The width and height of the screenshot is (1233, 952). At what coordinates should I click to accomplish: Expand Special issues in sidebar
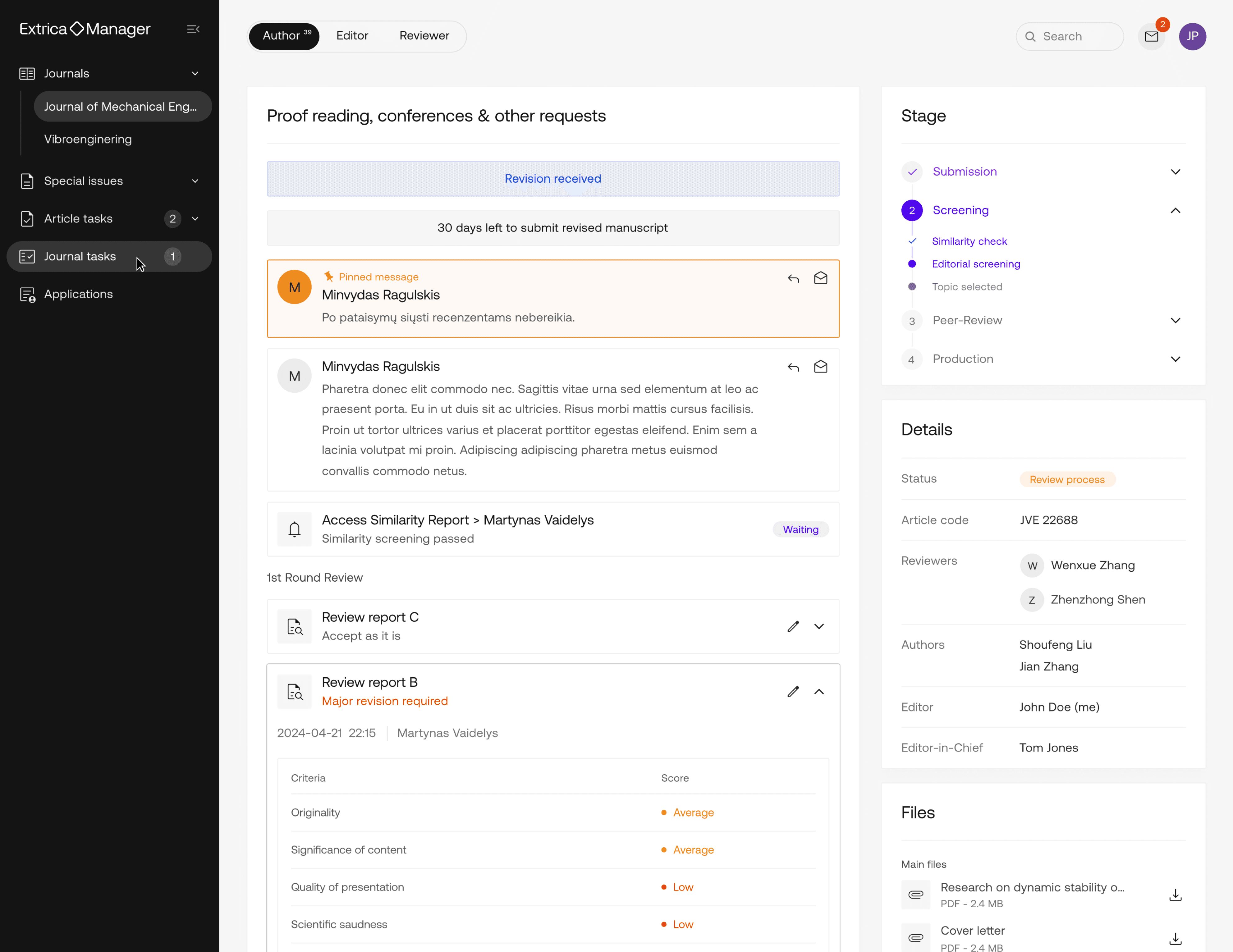pyautogui.click(x=195, y=181)
